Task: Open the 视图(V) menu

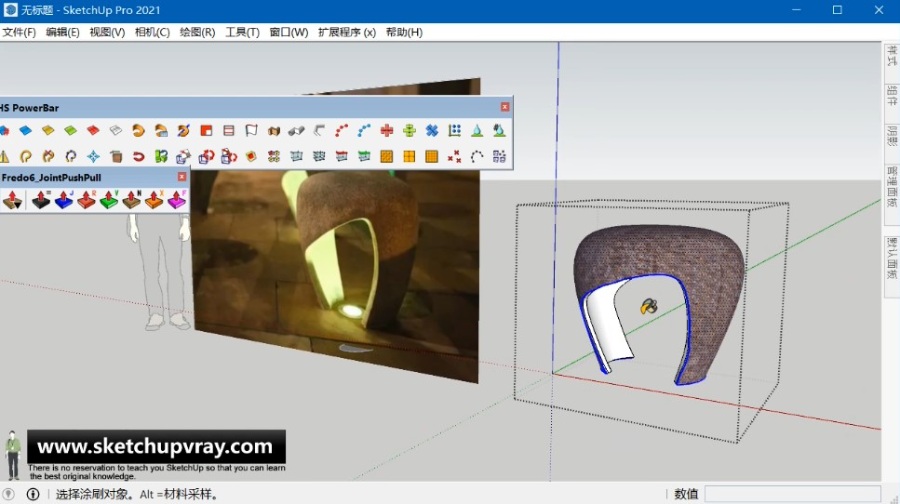Action: coord(107,32)
